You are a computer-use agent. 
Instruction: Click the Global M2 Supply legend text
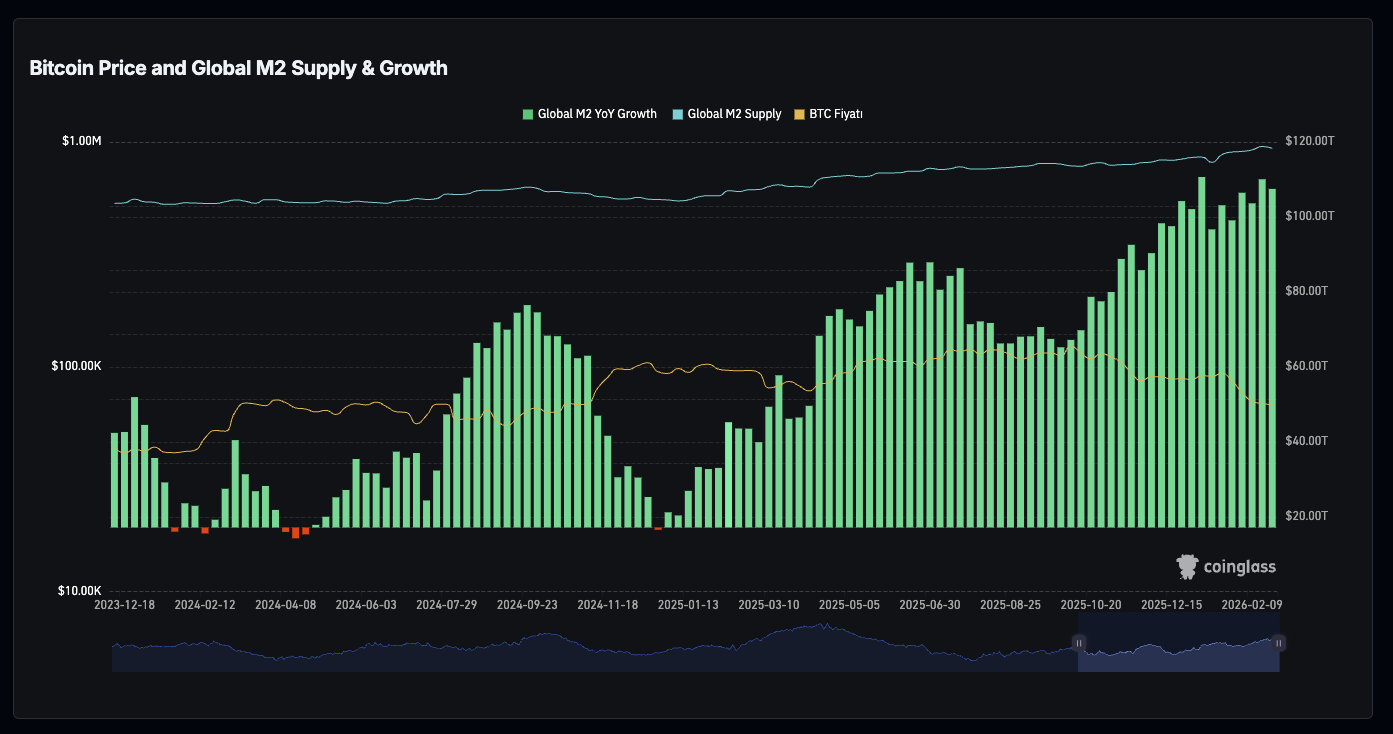(734, 114)
